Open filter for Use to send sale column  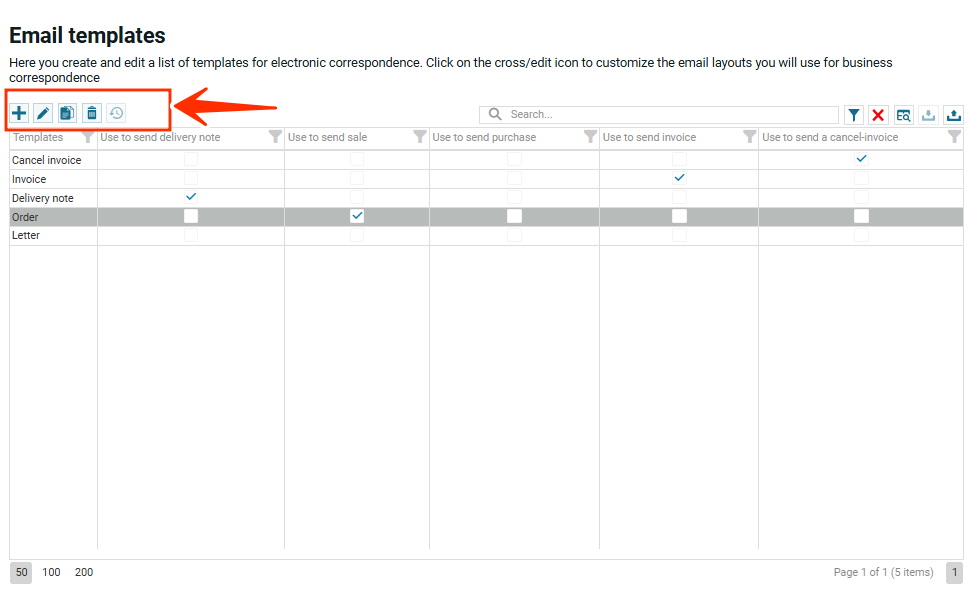tap(420, 137)
